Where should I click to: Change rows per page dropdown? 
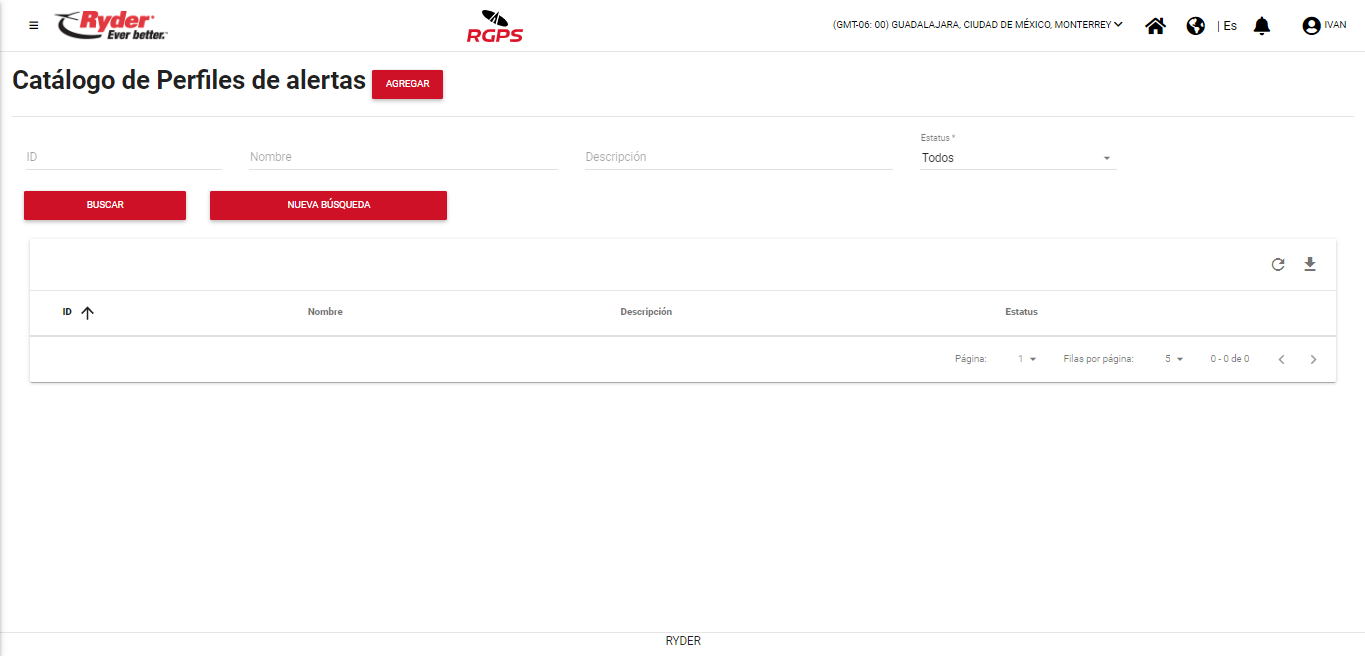coord(1174,359)
